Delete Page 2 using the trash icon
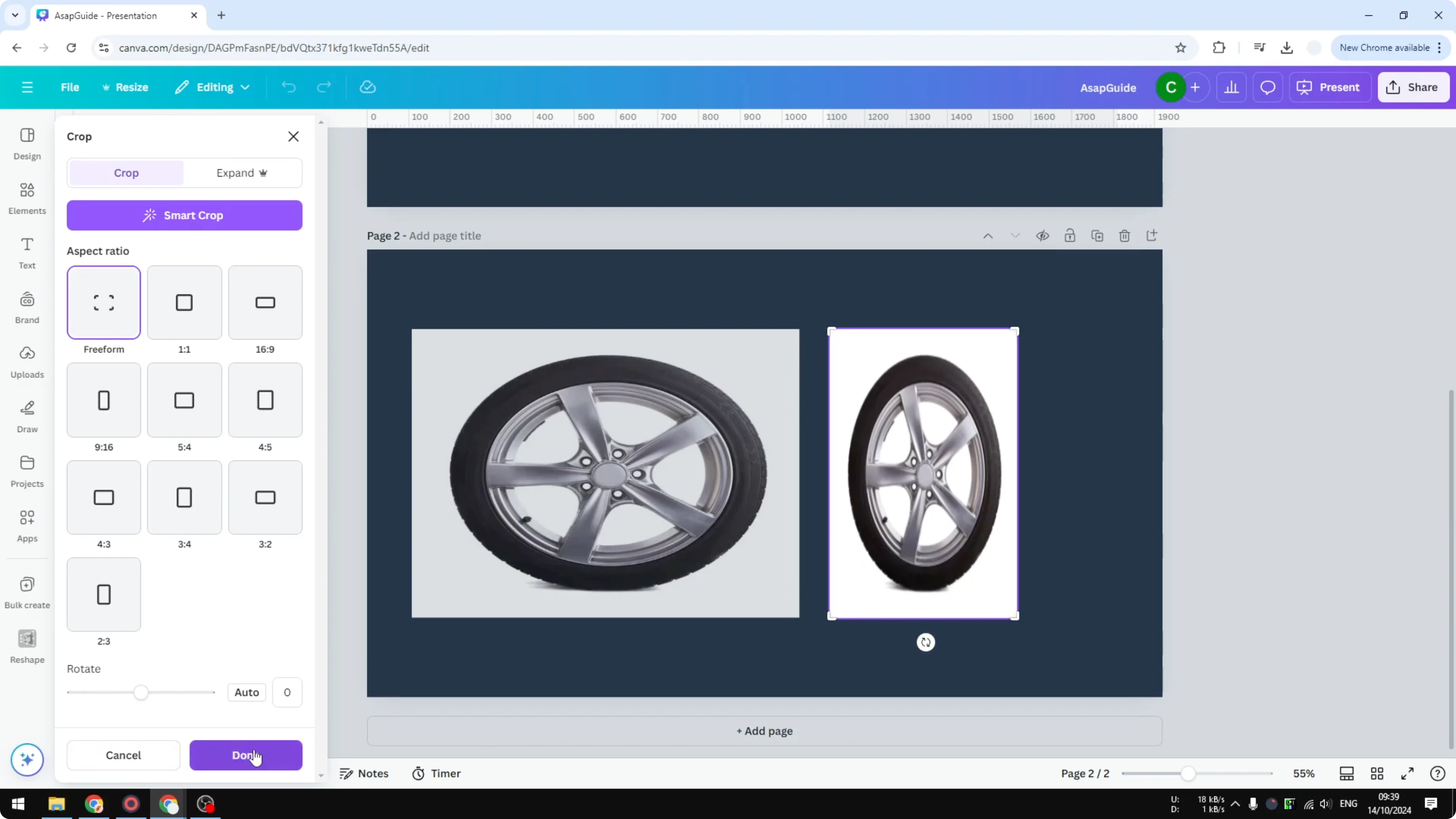The width and height of the screenshot is (1456, 819). [1124, 236]
